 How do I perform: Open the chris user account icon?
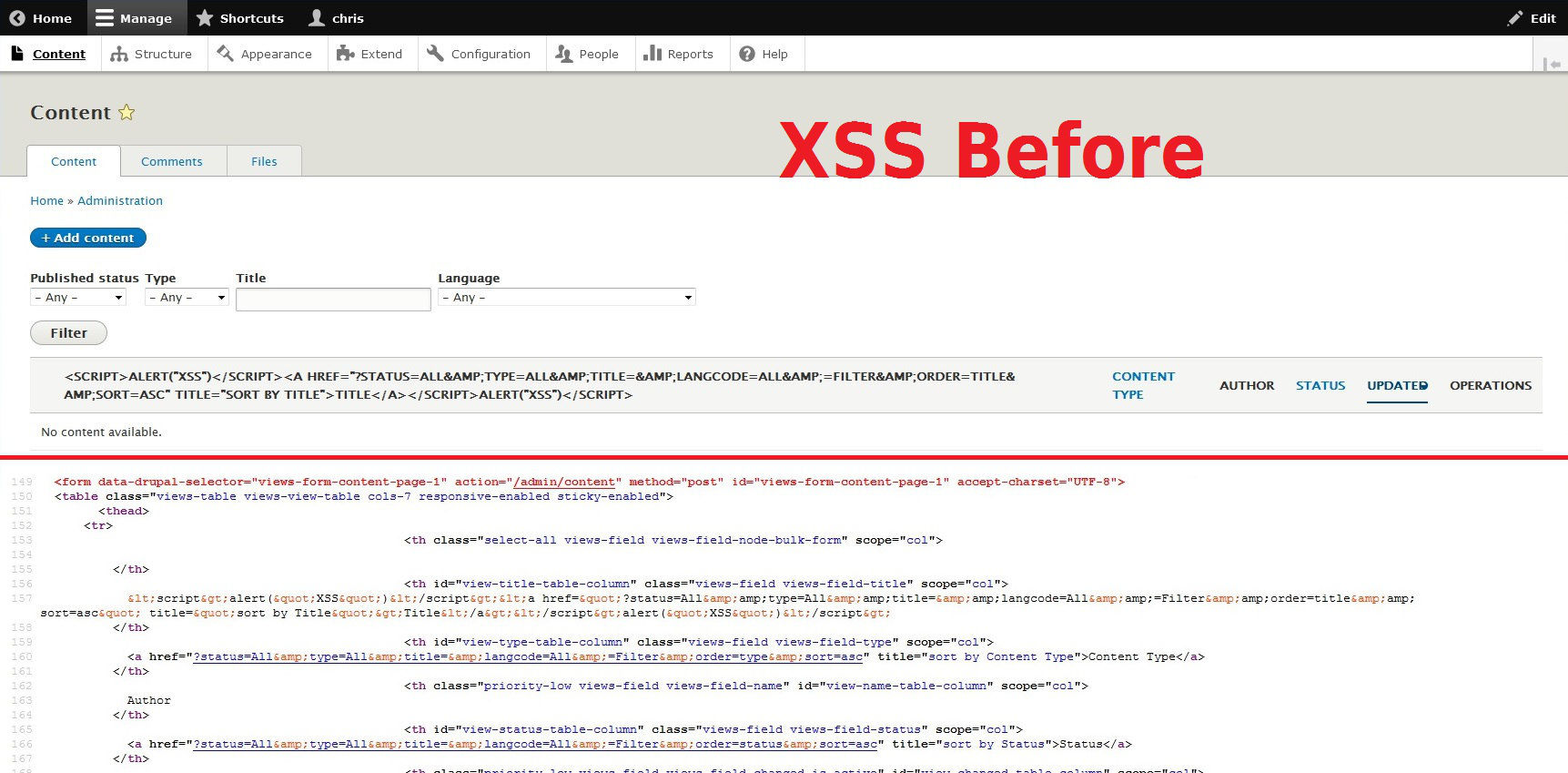click(x=317, y=17)
